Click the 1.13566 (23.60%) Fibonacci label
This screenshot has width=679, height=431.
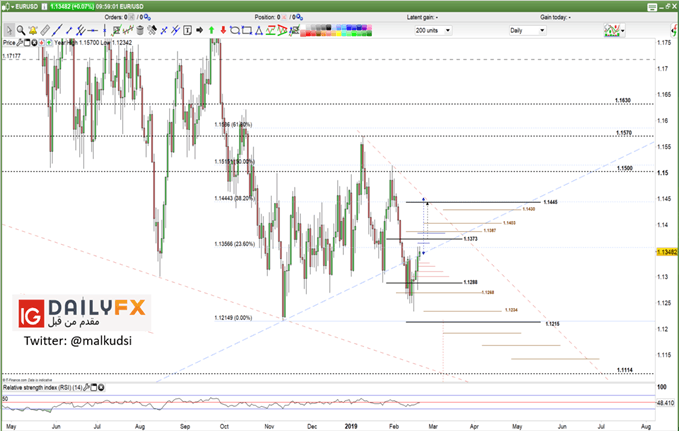(x=234, y=244)
